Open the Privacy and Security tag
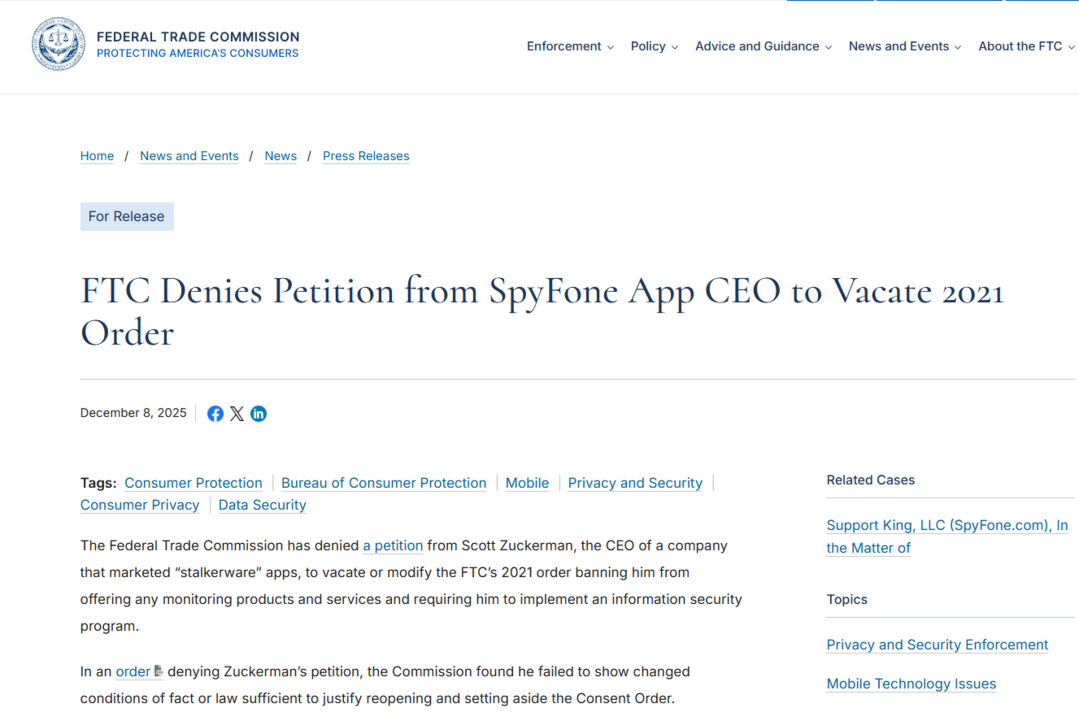Screen dimensions: 1079x721 coord(635,483)
